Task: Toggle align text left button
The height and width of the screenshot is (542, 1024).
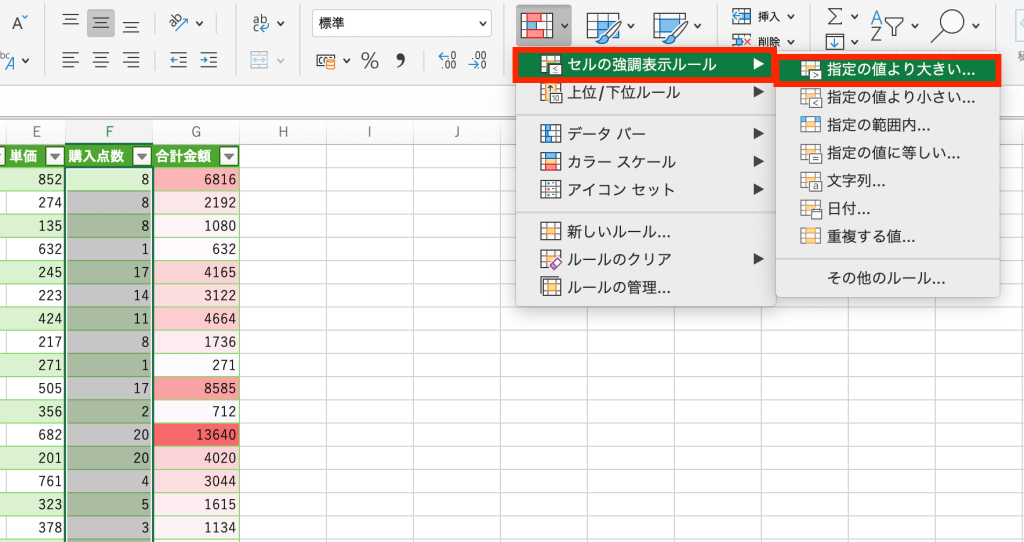Action: tap(70, 60)
